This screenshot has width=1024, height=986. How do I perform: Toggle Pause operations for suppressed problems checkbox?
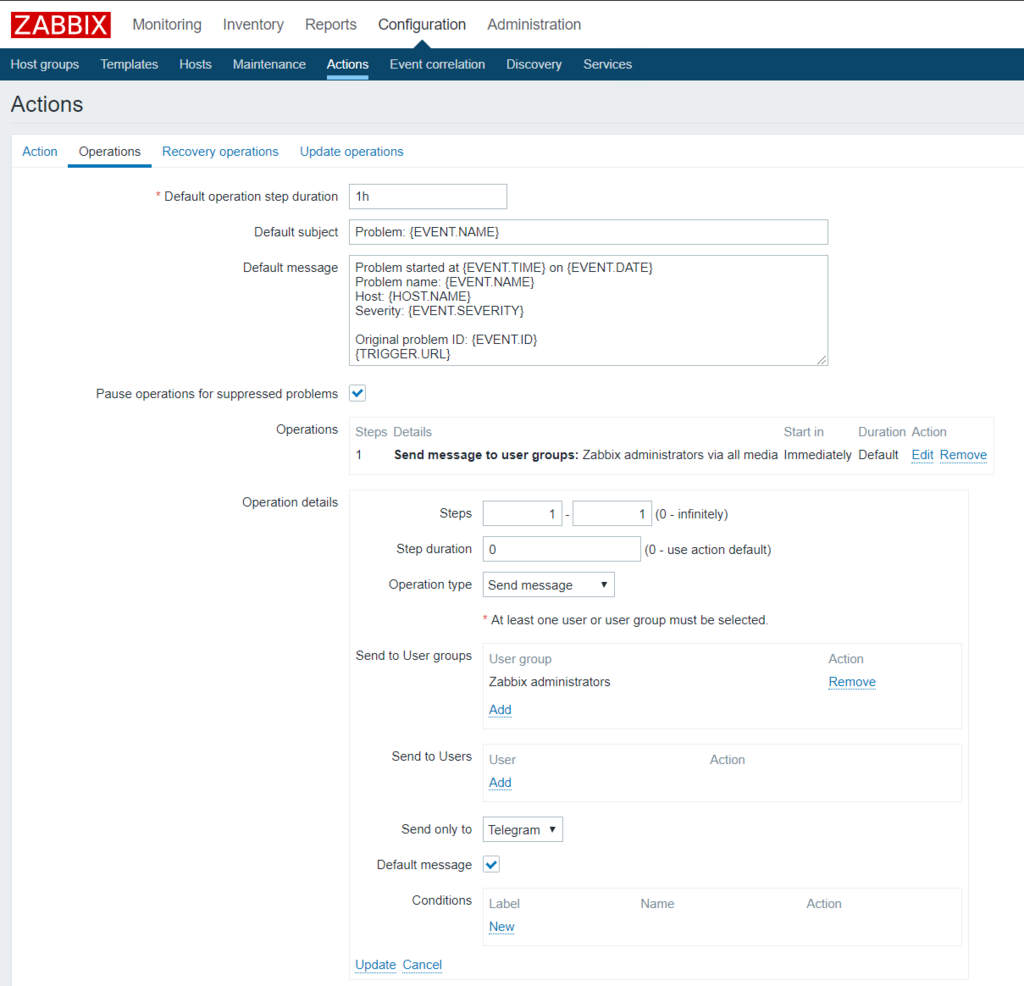357,394
